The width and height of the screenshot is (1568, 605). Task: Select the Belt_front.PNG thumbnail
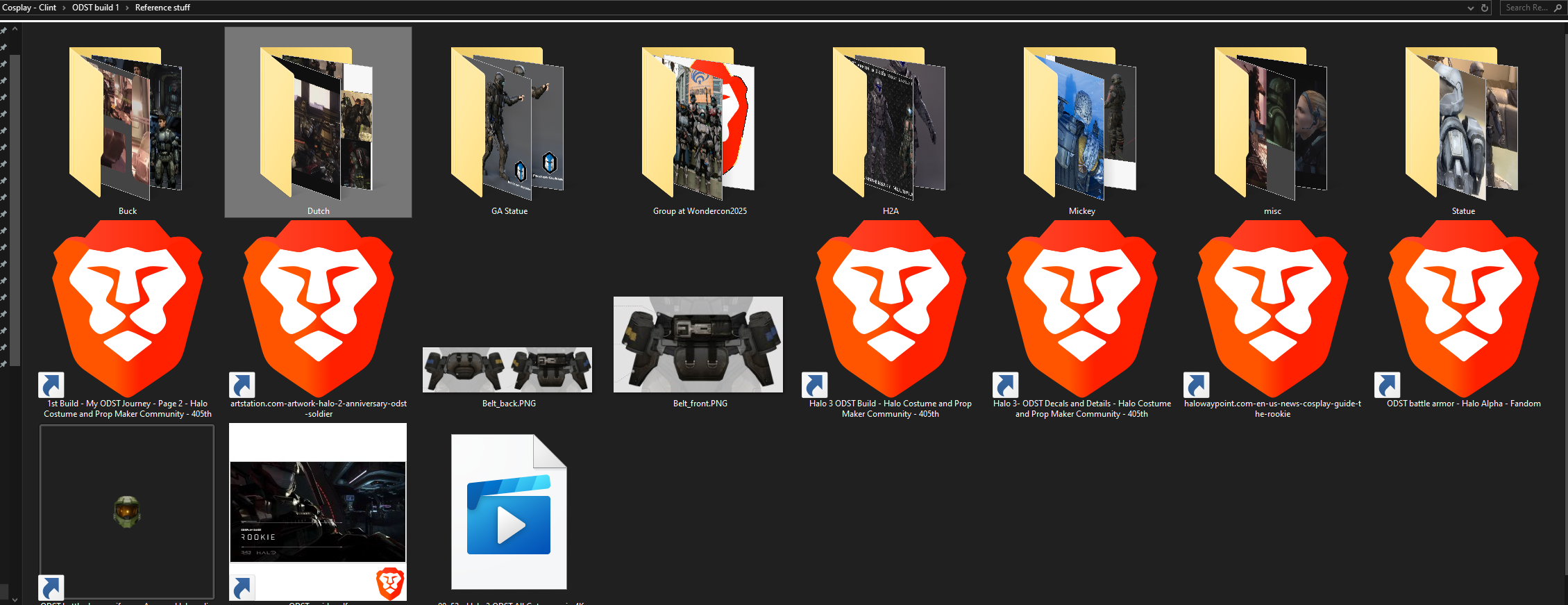(698, 345)
